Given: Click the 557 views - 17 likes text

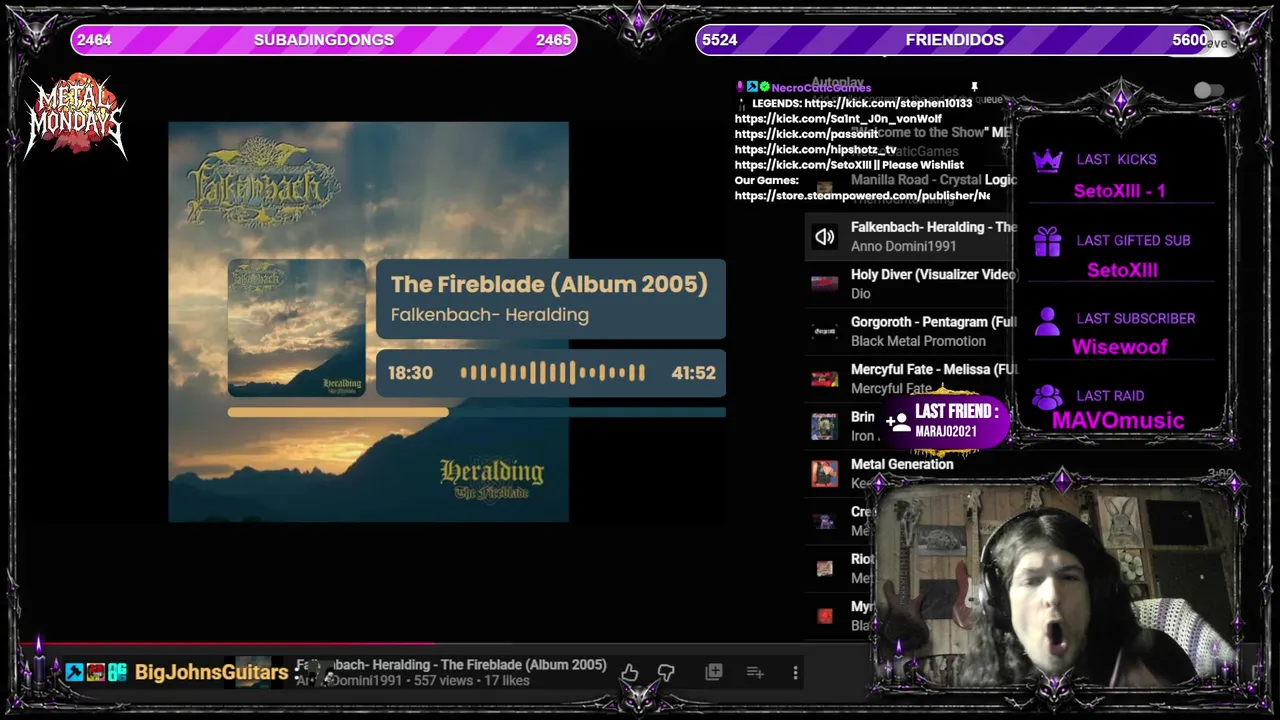Looking at the screenshot, I should 471,681.
